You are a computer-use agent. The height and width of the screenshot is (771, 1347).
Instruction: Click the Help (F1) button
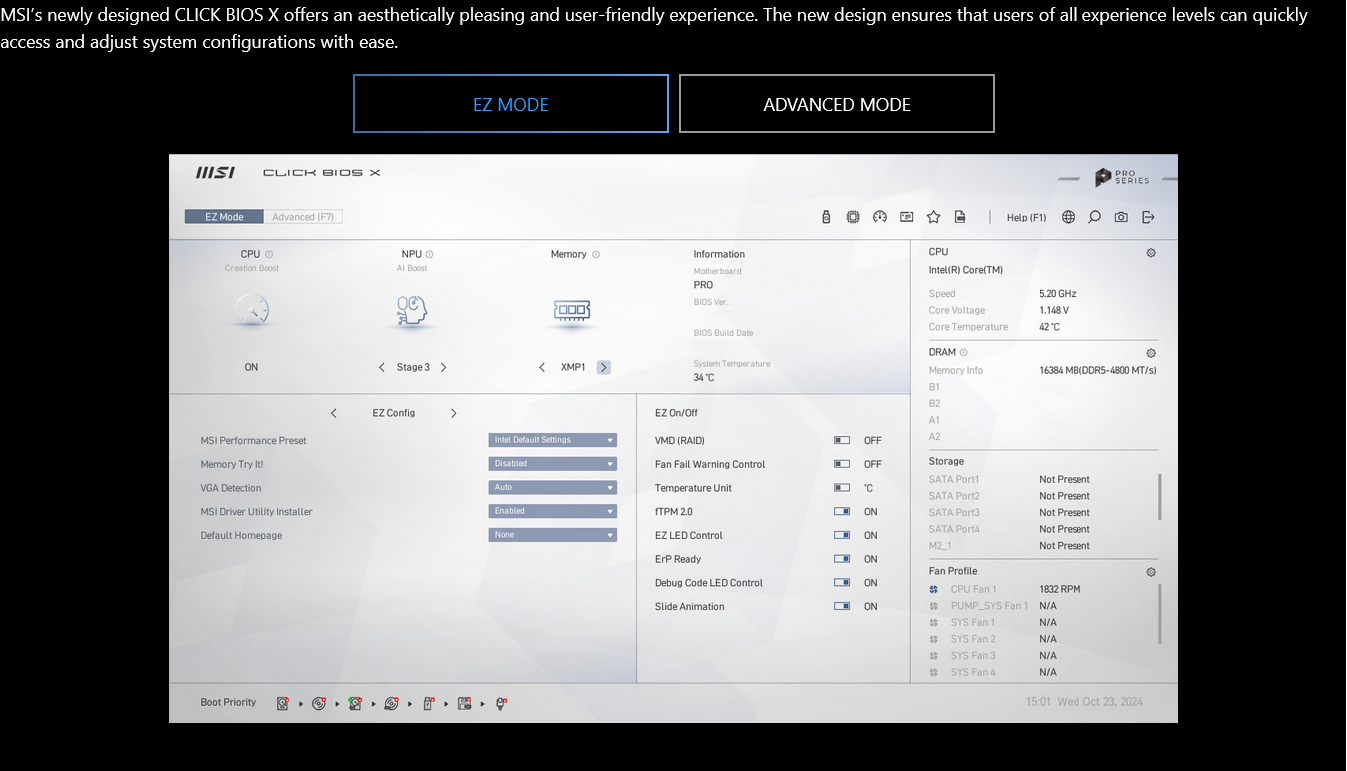(1026, 217)
